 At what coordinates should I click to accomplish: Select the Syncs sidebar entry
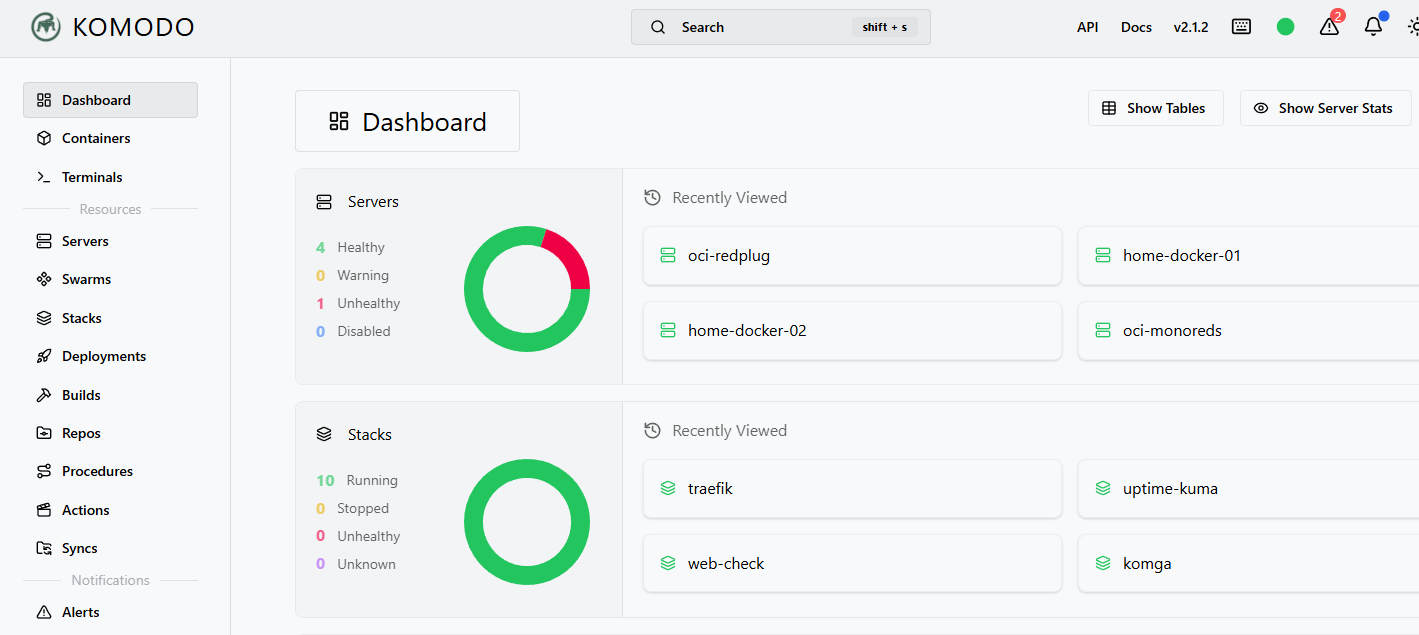click(110, 548)
